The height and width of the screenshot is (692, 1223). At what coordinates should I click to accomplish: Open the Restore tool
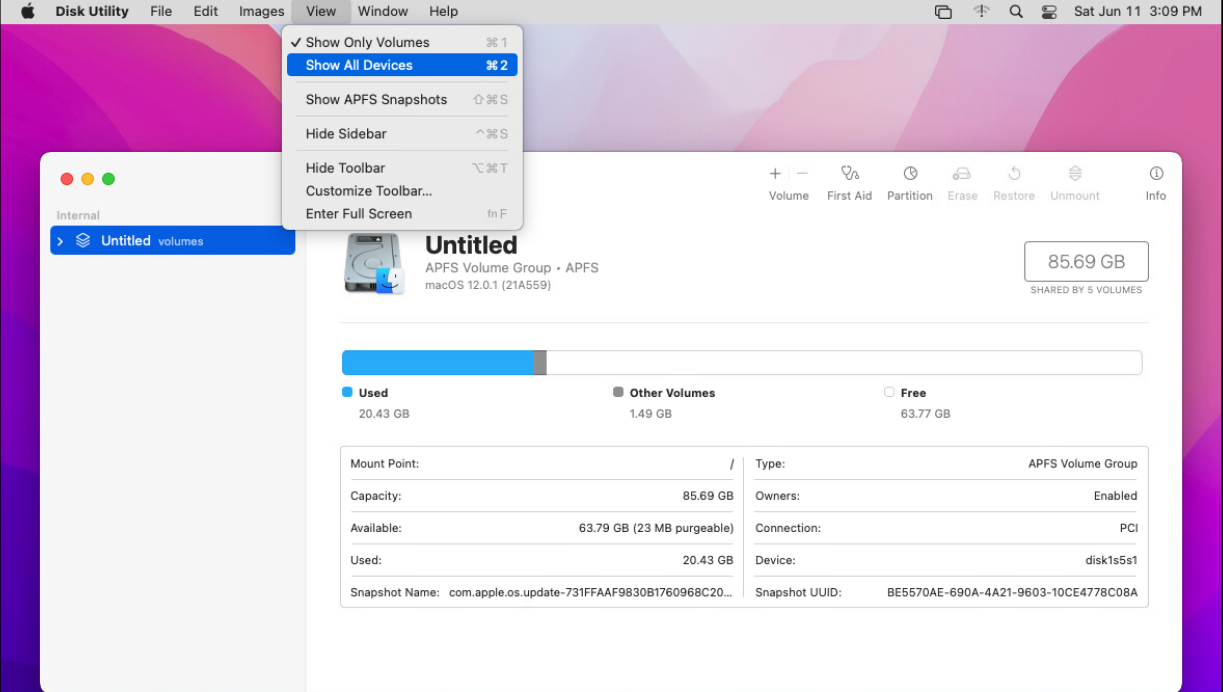(1013, 182)
